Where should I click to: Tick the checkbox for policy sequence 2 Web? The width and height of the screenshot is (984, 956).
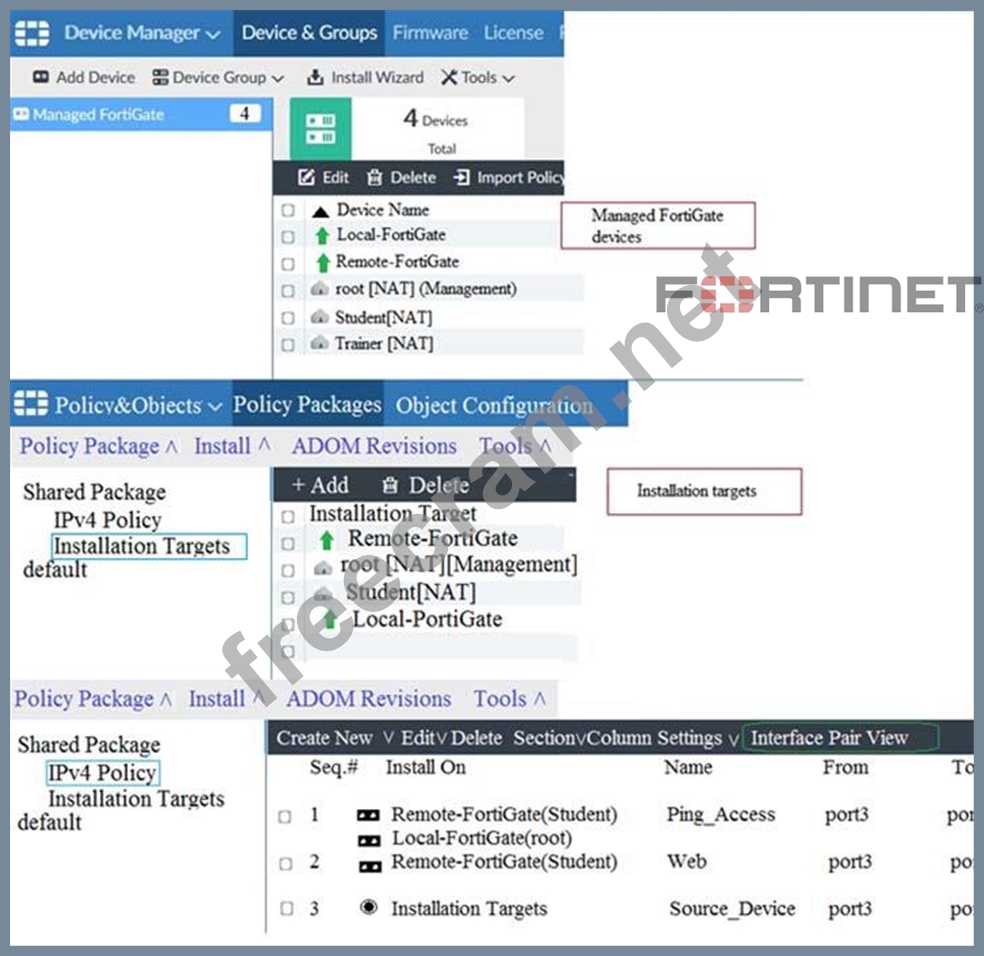click(x=286, y=864)
